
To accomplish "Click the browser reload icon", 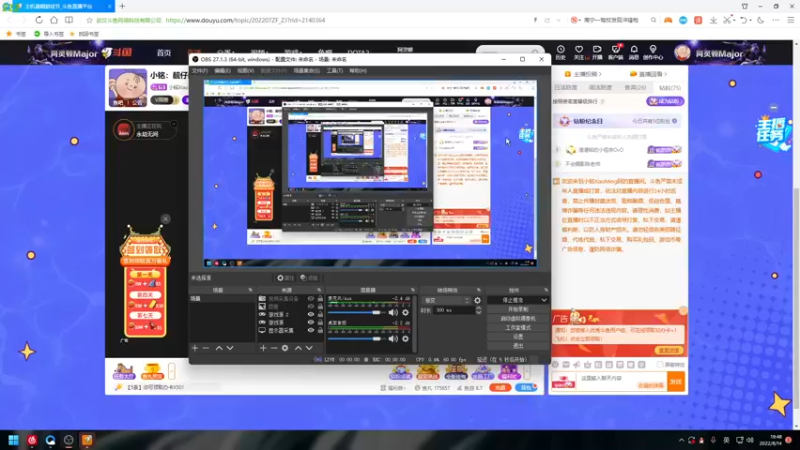I will [39, 20].
